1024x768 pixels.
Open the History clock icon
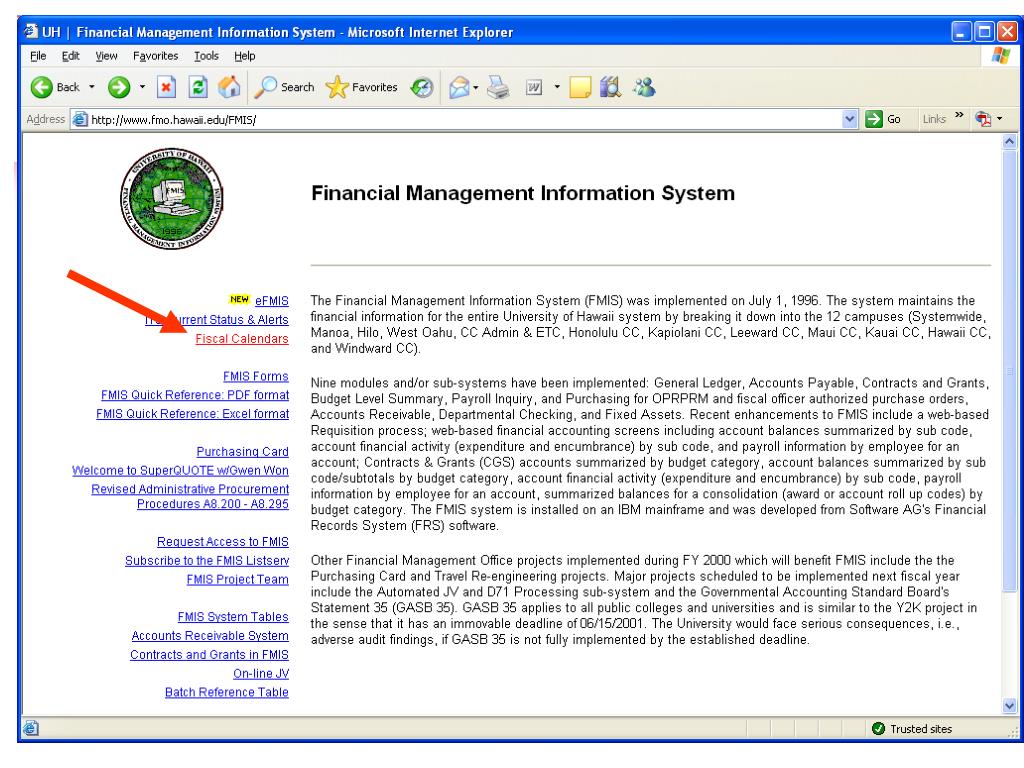(x=422, y=87)
